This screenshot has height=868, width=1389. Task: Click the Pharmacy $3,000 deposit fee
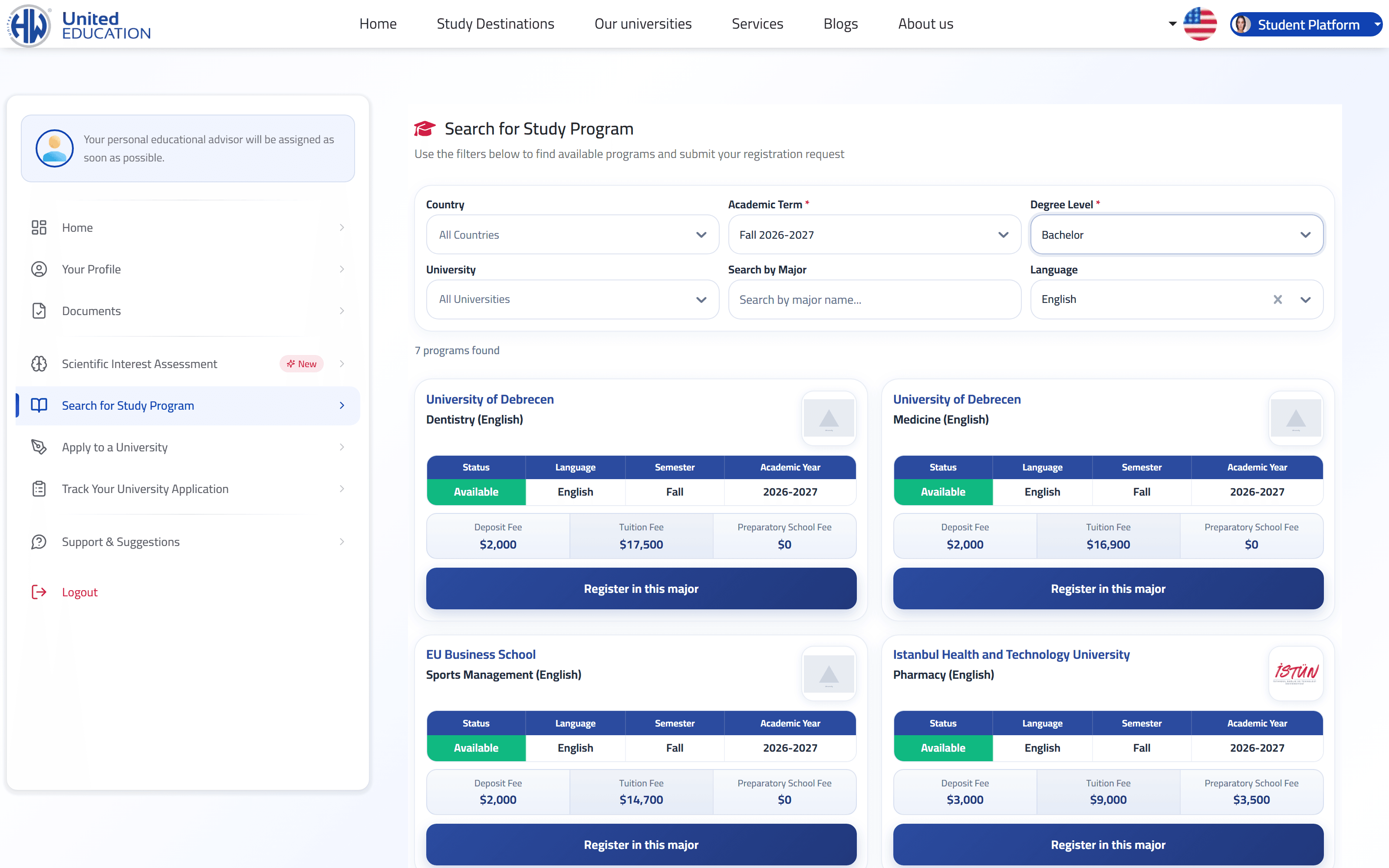click(x=965, y=800)
